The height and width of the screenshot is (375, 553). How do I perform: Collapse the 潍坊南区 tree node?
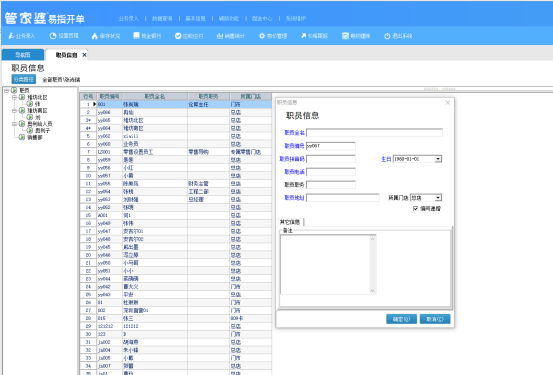[14, 111]
